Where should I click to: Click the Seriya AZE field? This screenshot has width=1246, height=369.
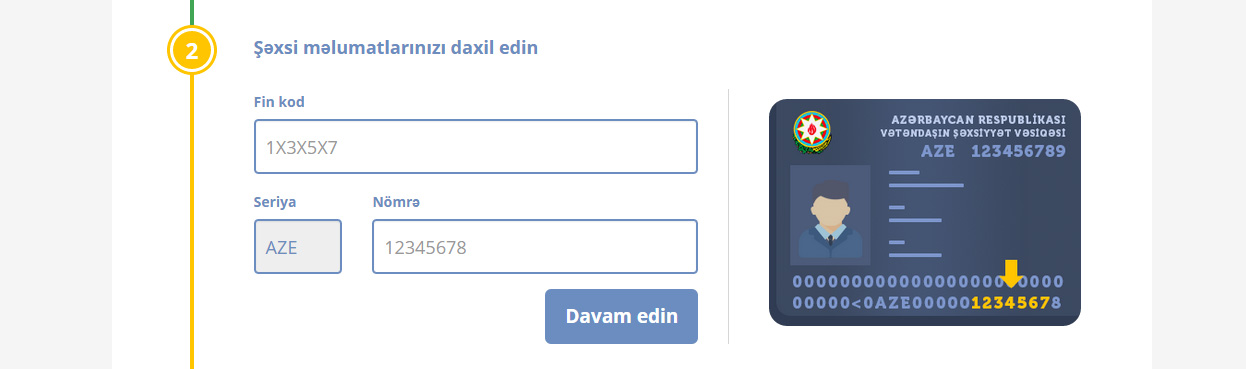[x=298, y=247]
